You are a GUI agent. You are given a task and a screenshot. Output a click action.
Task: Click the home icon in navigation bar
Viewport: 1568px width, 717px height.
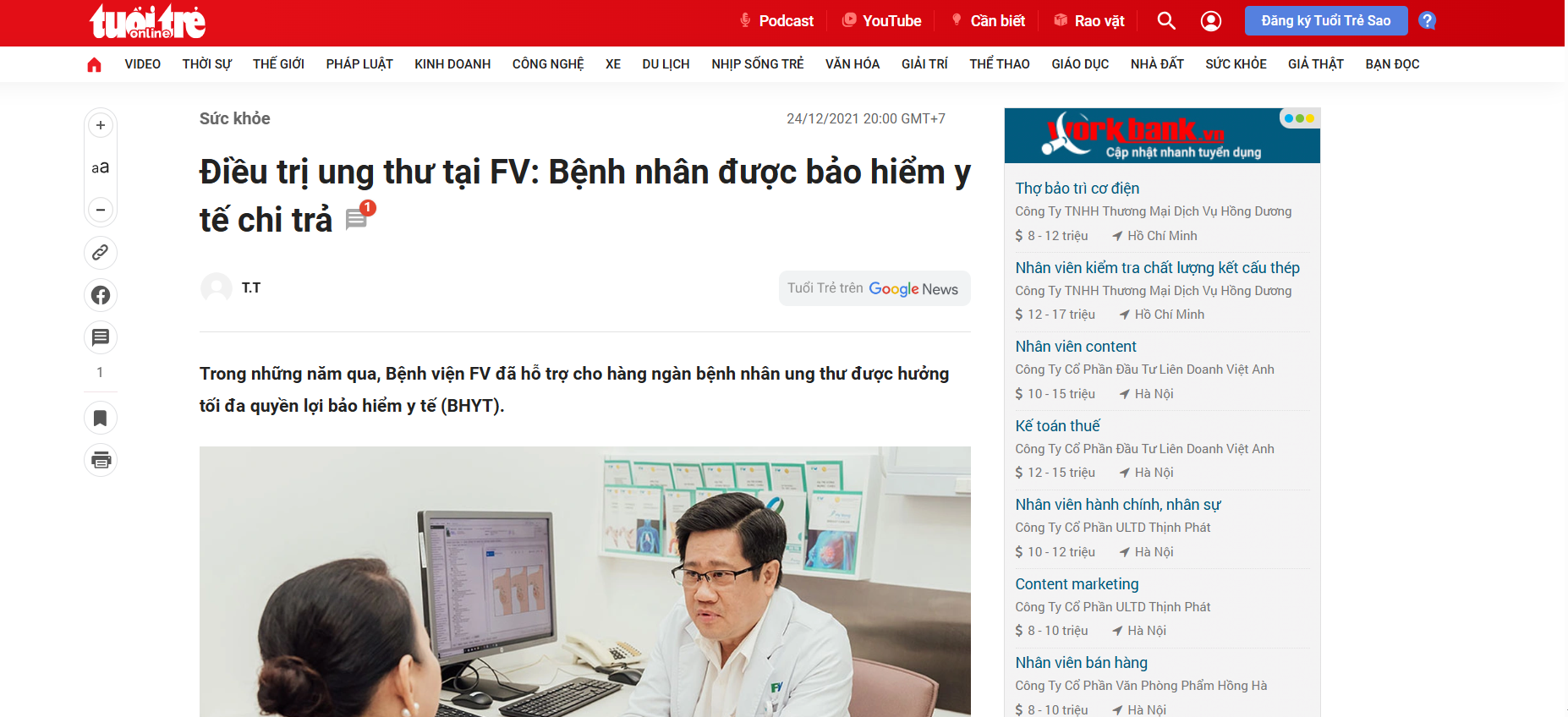(x=94, y=64)
